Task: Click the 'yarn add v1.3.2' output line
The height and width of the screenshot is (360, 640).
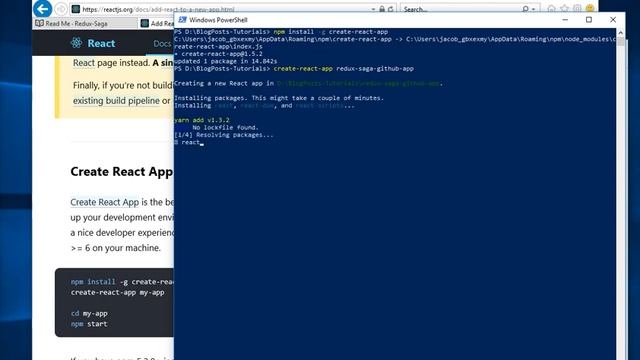Action: pyautogui.click(x=202, y=120)
